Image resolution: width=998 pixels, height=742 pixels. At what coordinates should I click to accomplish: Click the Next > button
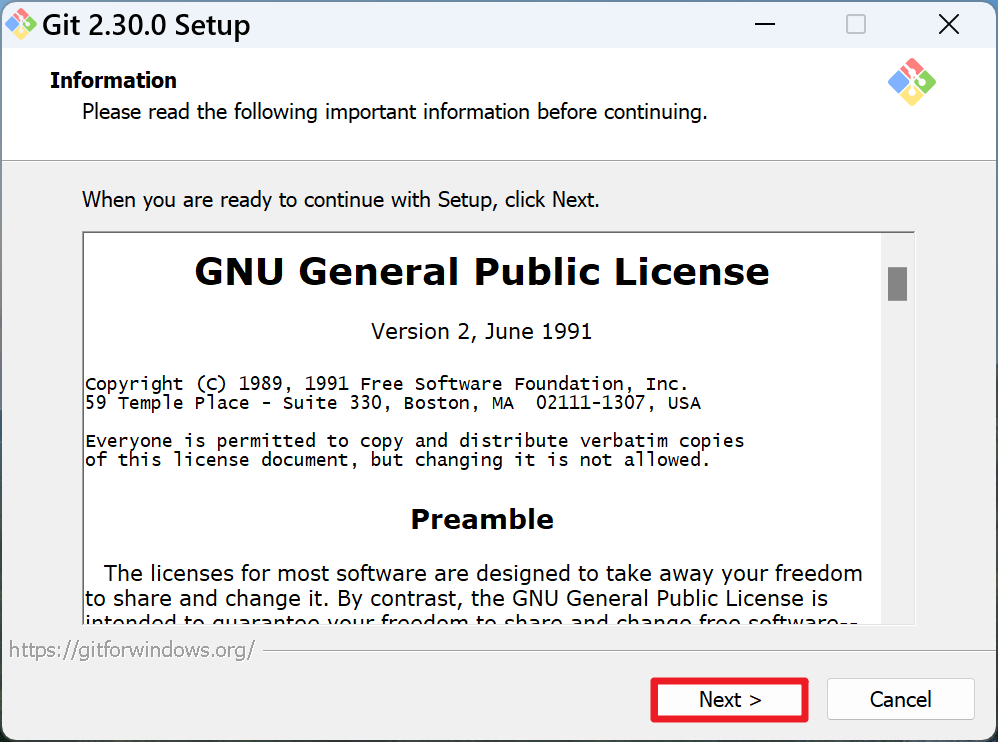click(x=729, y=699)
